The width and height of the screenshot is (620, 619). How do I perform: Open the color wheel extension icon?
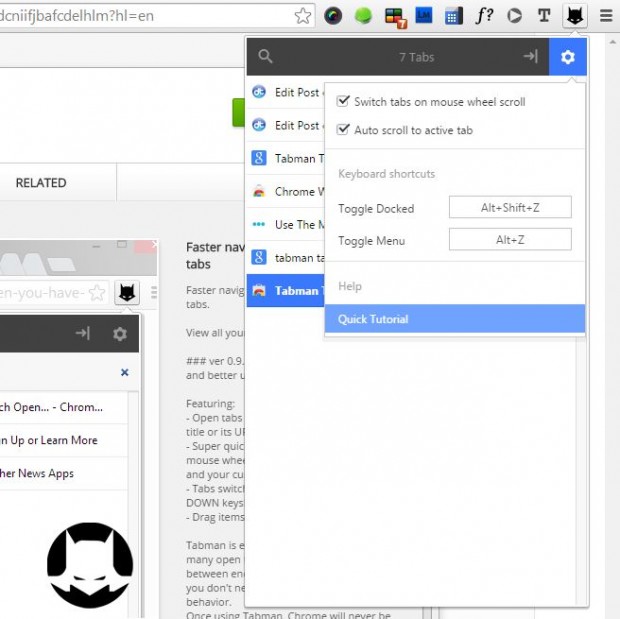333,16
